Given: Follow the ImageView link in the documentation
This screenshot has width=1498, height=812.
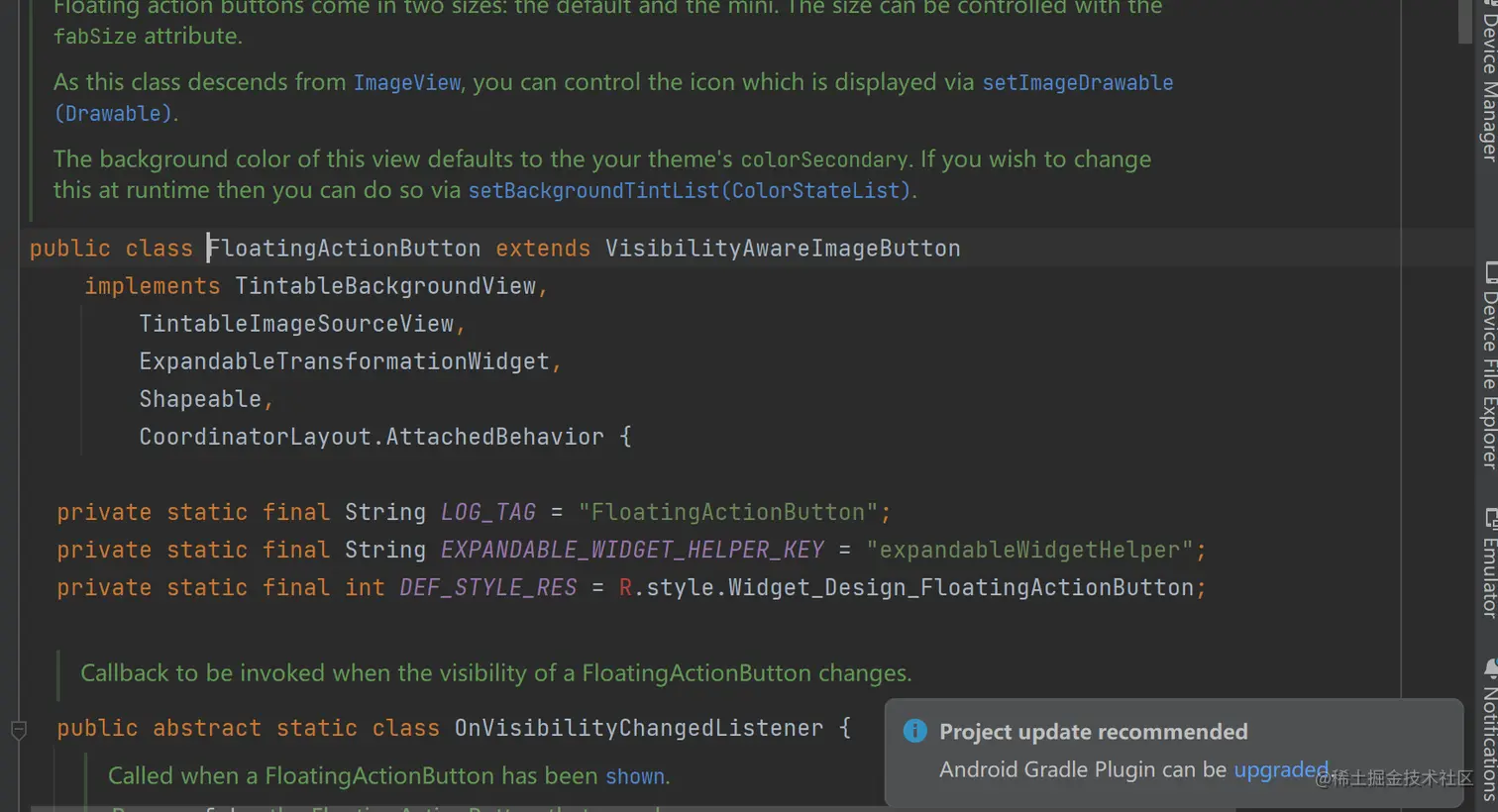Looking at the screenshot, I should point(407,82).
